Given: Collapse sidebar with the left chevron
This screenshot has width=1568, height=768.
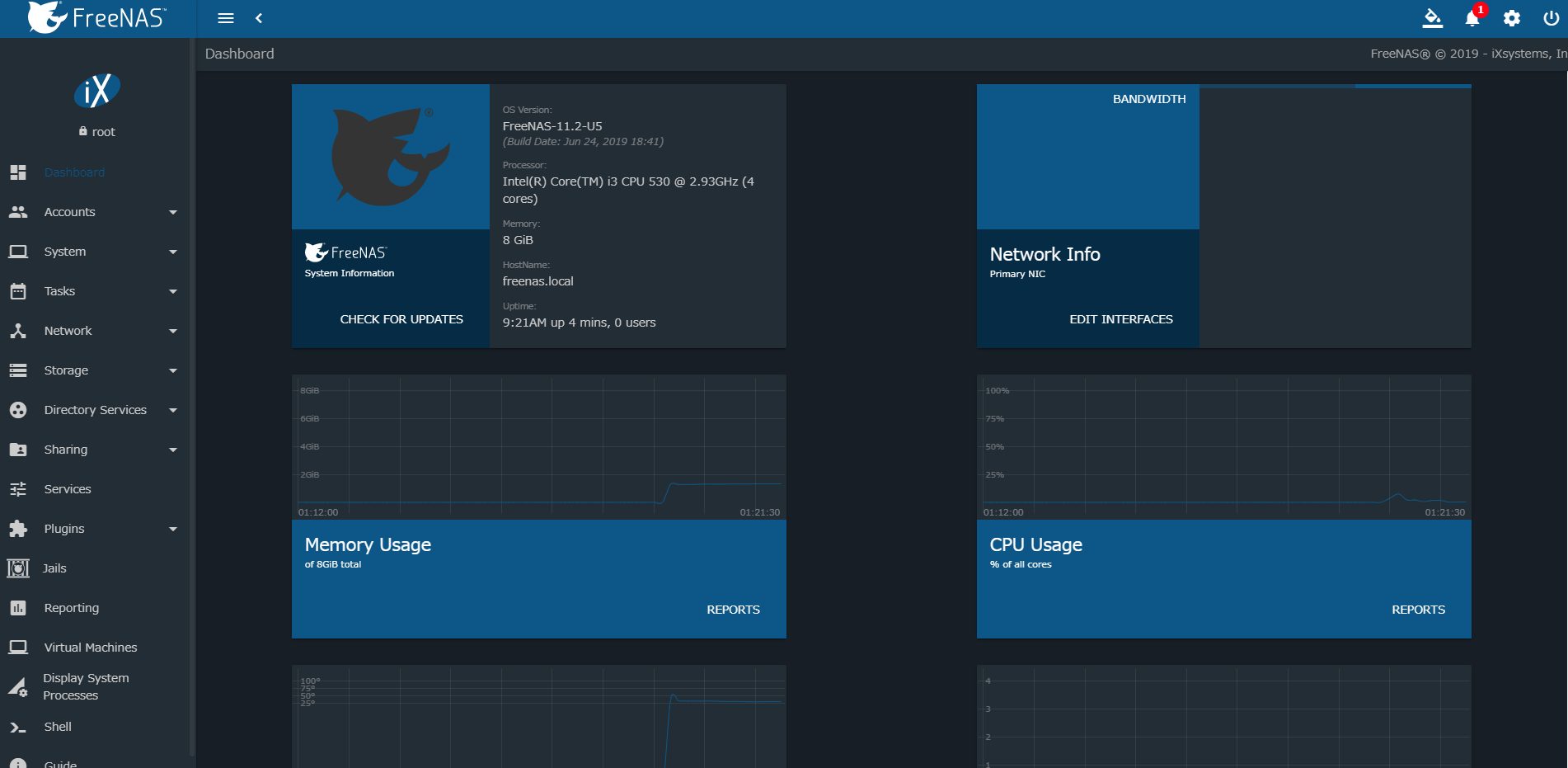Looking at the screenshot, I should point(259,18).
